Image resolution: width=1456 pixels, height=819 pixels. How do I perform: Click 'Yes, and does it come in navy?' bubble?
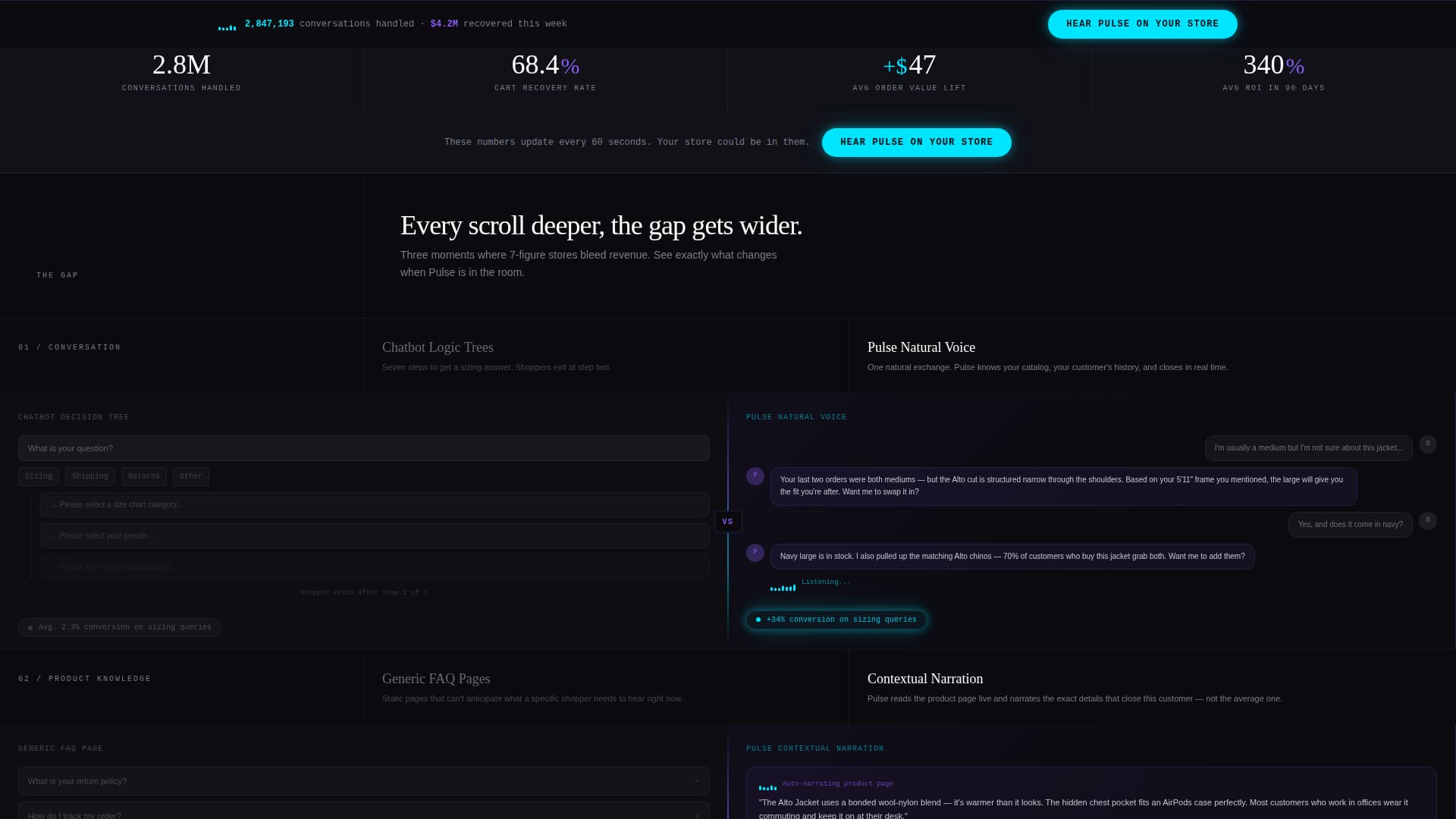(1350, 525)
